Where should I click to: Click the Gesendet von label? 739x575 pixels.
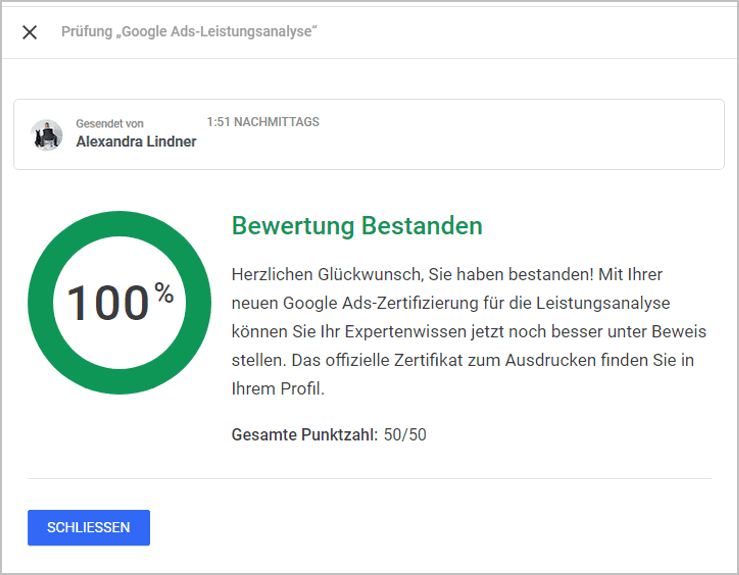pyautogui.click(x=110, y=123)
